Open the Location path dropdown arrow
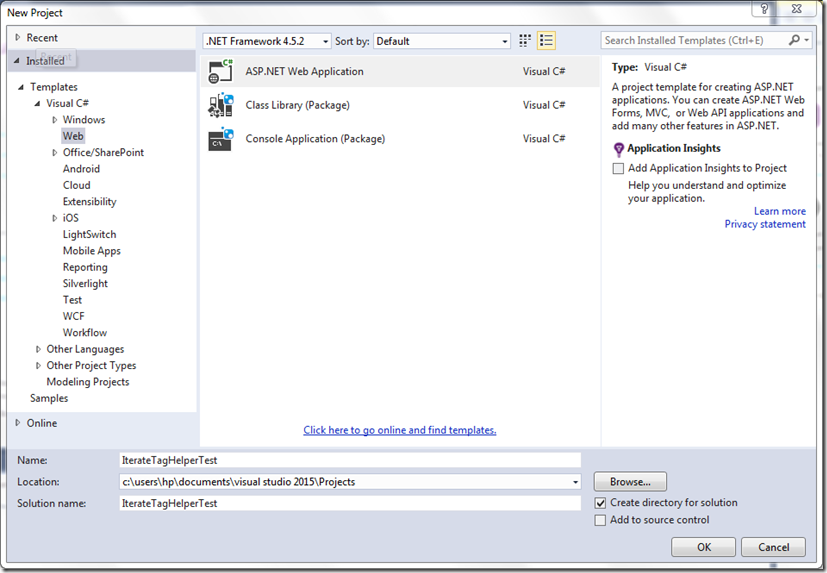827x573 pixels. point(575,482)
